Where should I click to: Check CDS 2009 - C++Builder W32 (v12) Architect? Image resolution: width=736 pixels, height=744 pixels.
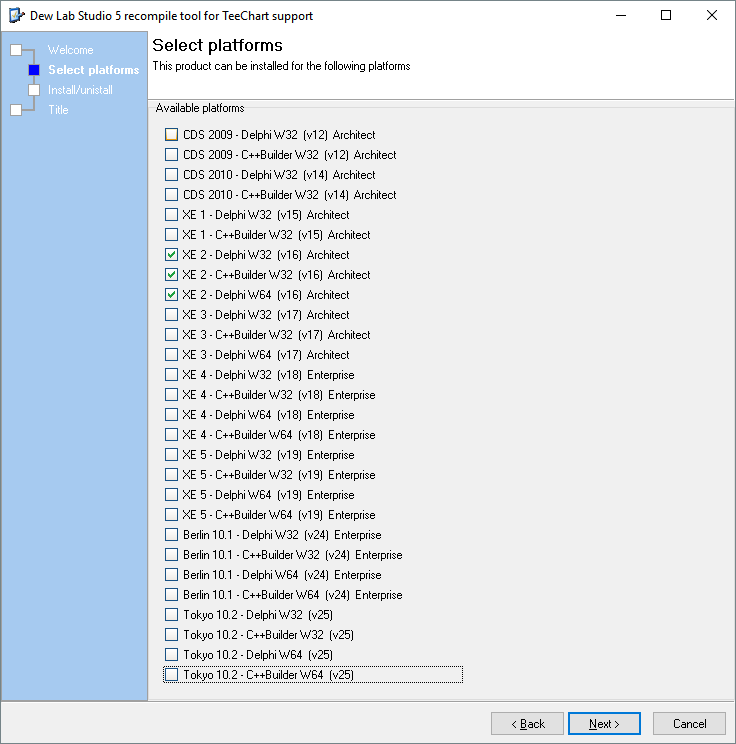coord(171,155)
